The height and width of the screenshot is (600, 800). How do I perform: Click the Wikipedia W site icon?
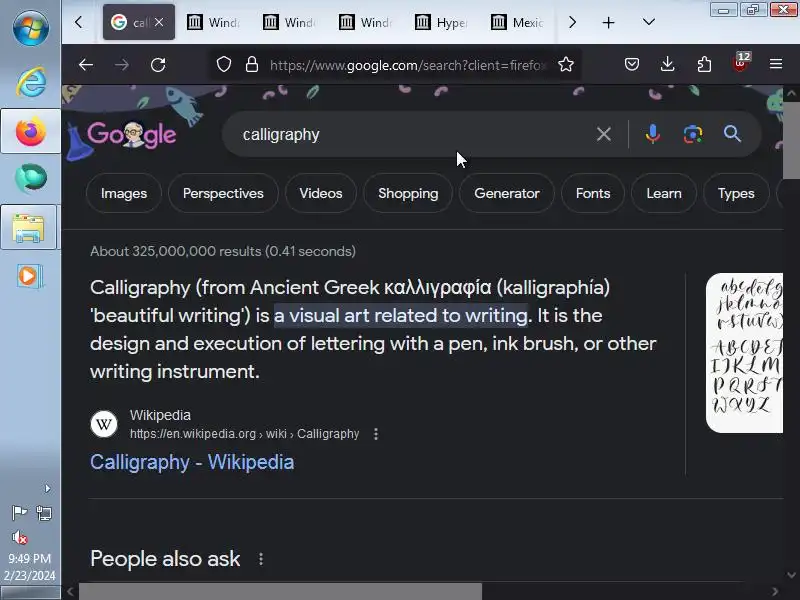tap(104, 424)
